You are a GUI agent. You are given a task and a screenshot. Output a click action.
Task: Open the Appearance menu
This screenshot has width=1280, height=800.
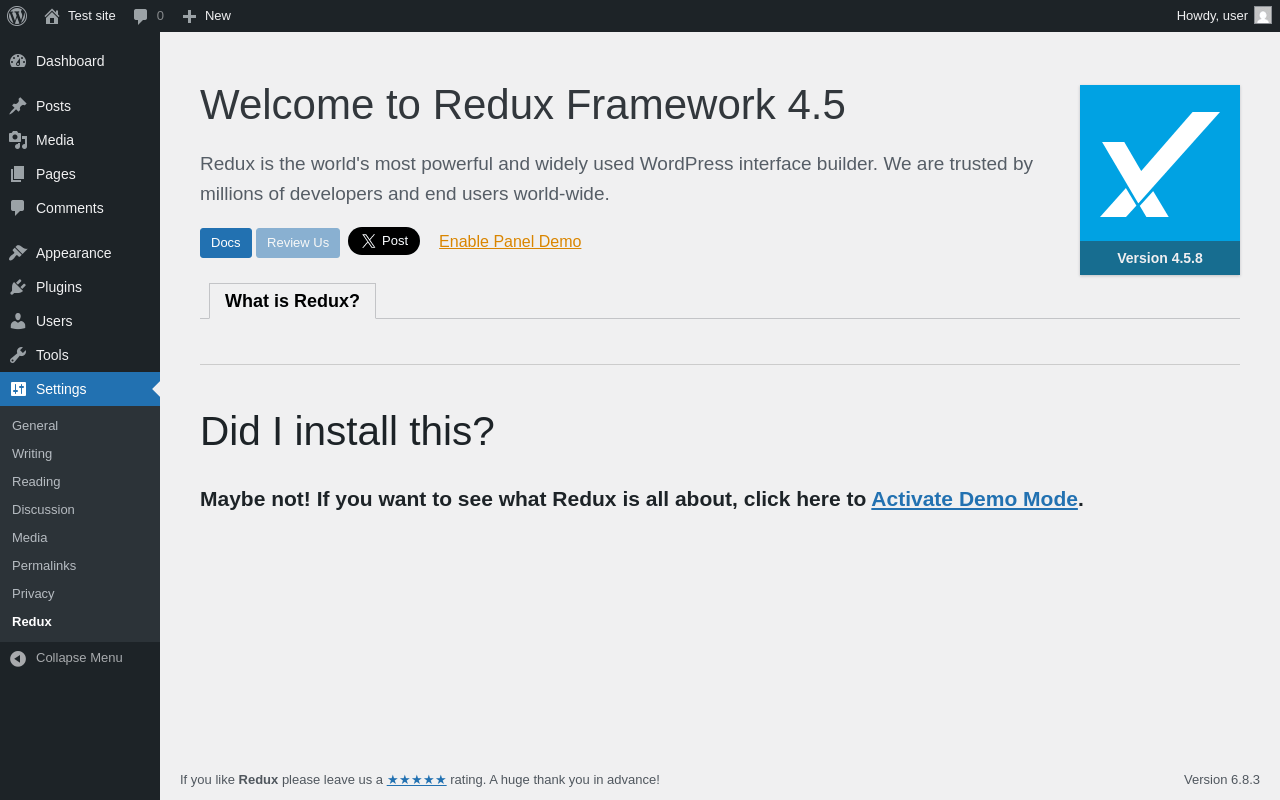pos(73,253)
